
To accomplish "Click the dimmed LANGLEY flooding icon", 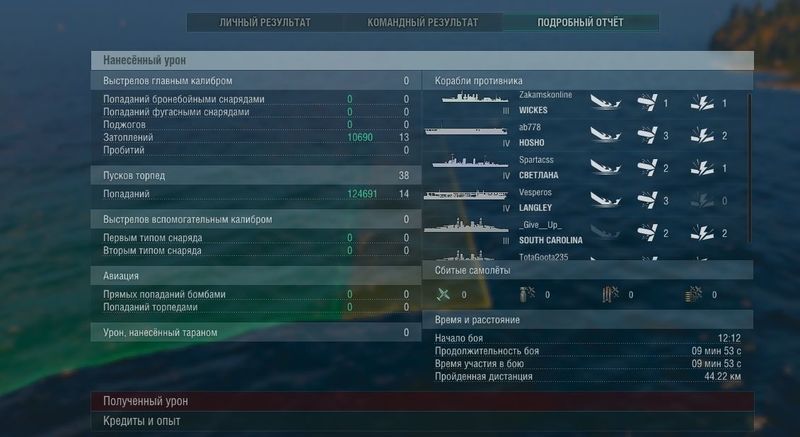I will click(703, 200).
